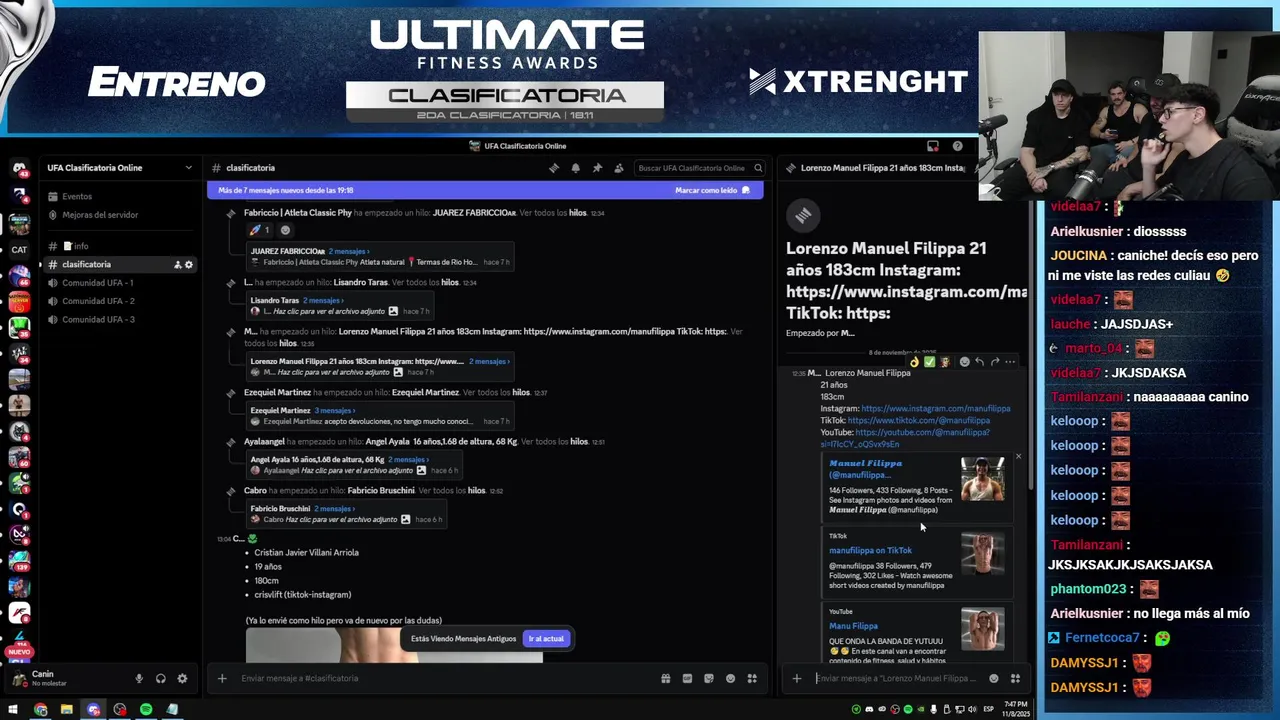Open 2 mensajes link under Lisandro Taras thread
Image resolution: width=1280 pixels, height=720 pixels.
coord(322,300)
